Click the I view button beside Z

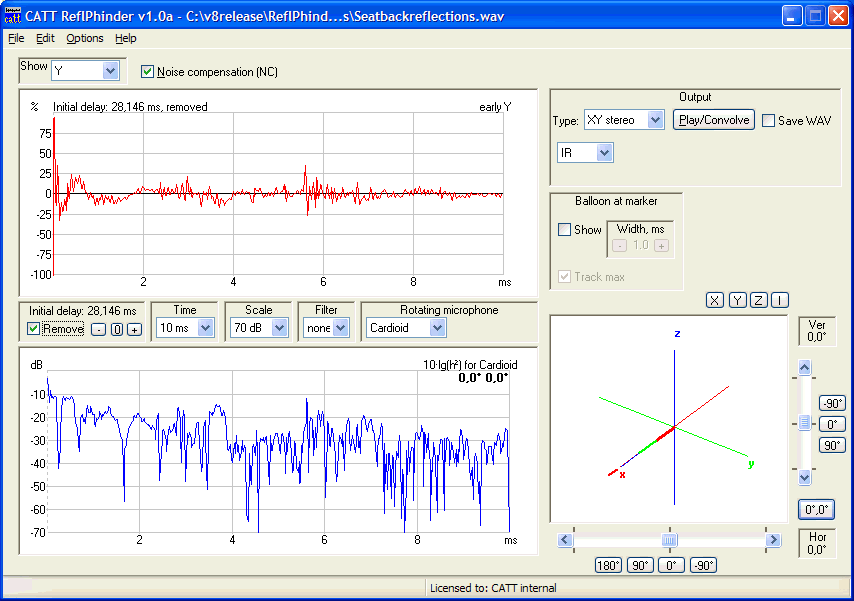(779, 300)
